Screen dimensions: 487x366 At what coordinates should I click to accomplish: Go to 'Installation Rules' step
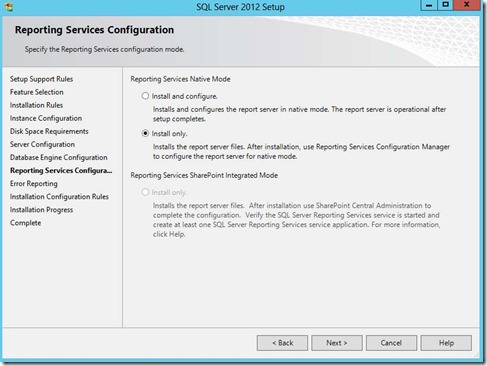pos(36,105)
